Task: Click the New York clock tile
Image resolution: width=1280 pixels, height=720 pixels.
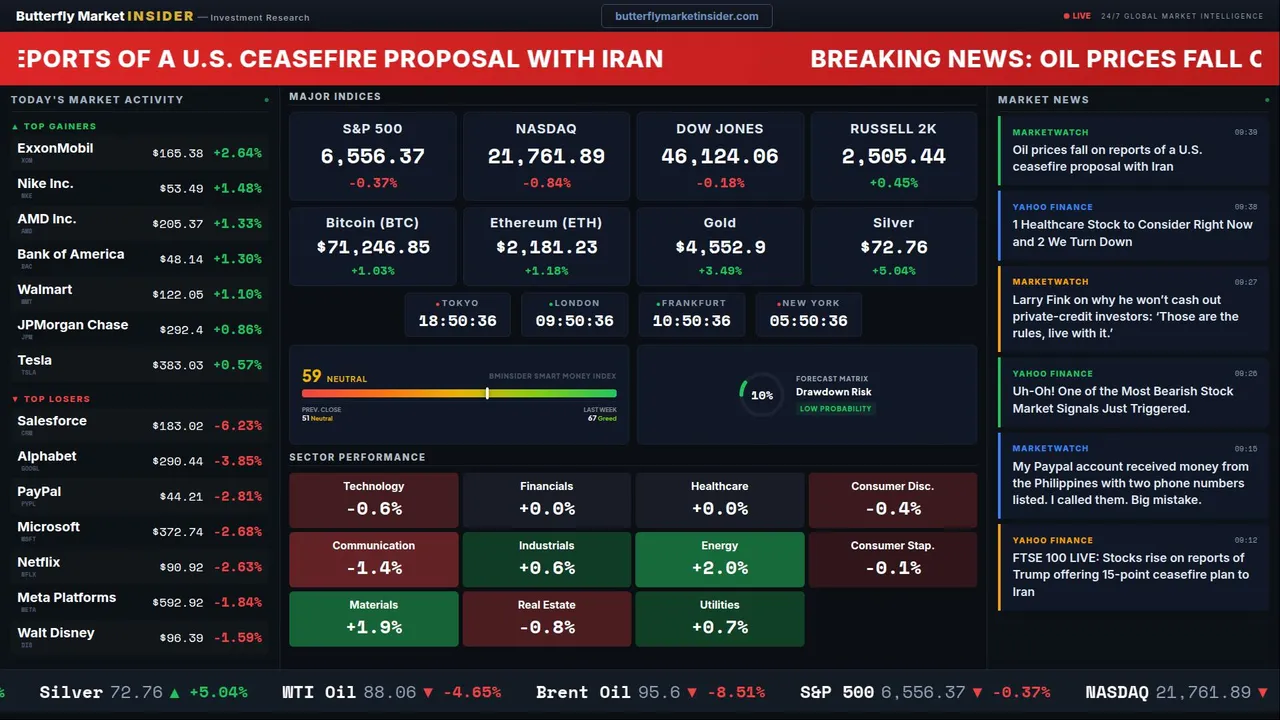Action: tap(808, 314)
